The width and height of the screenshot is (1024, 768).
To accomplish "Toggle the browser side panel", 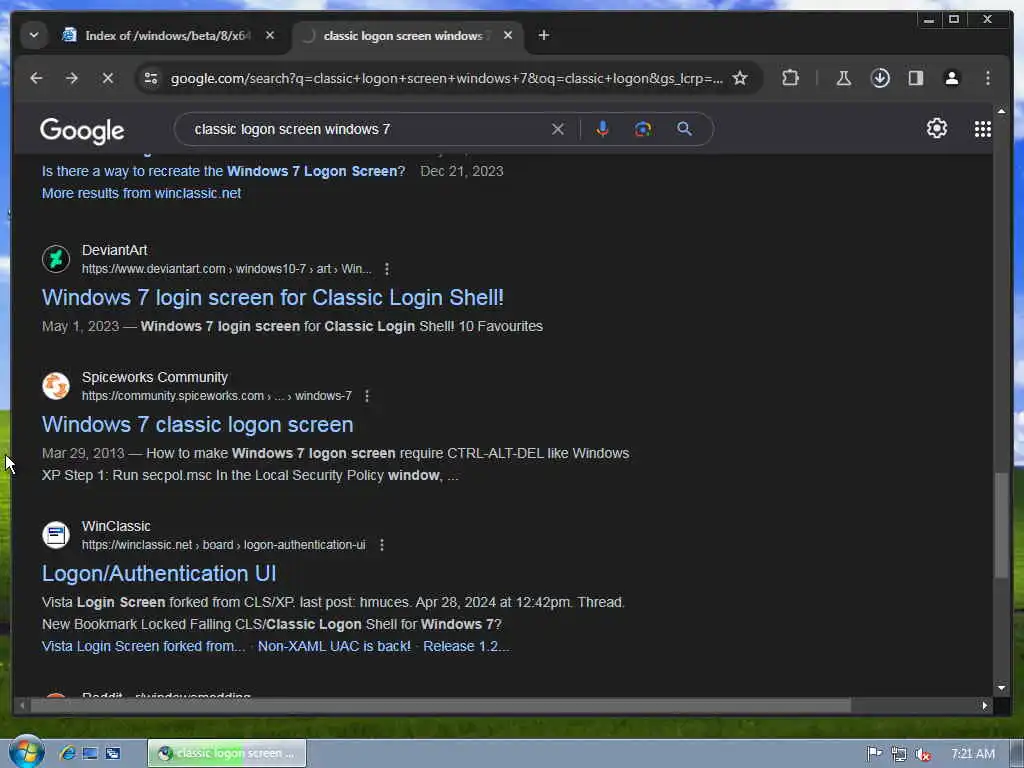I will click(x=916, y=78).
